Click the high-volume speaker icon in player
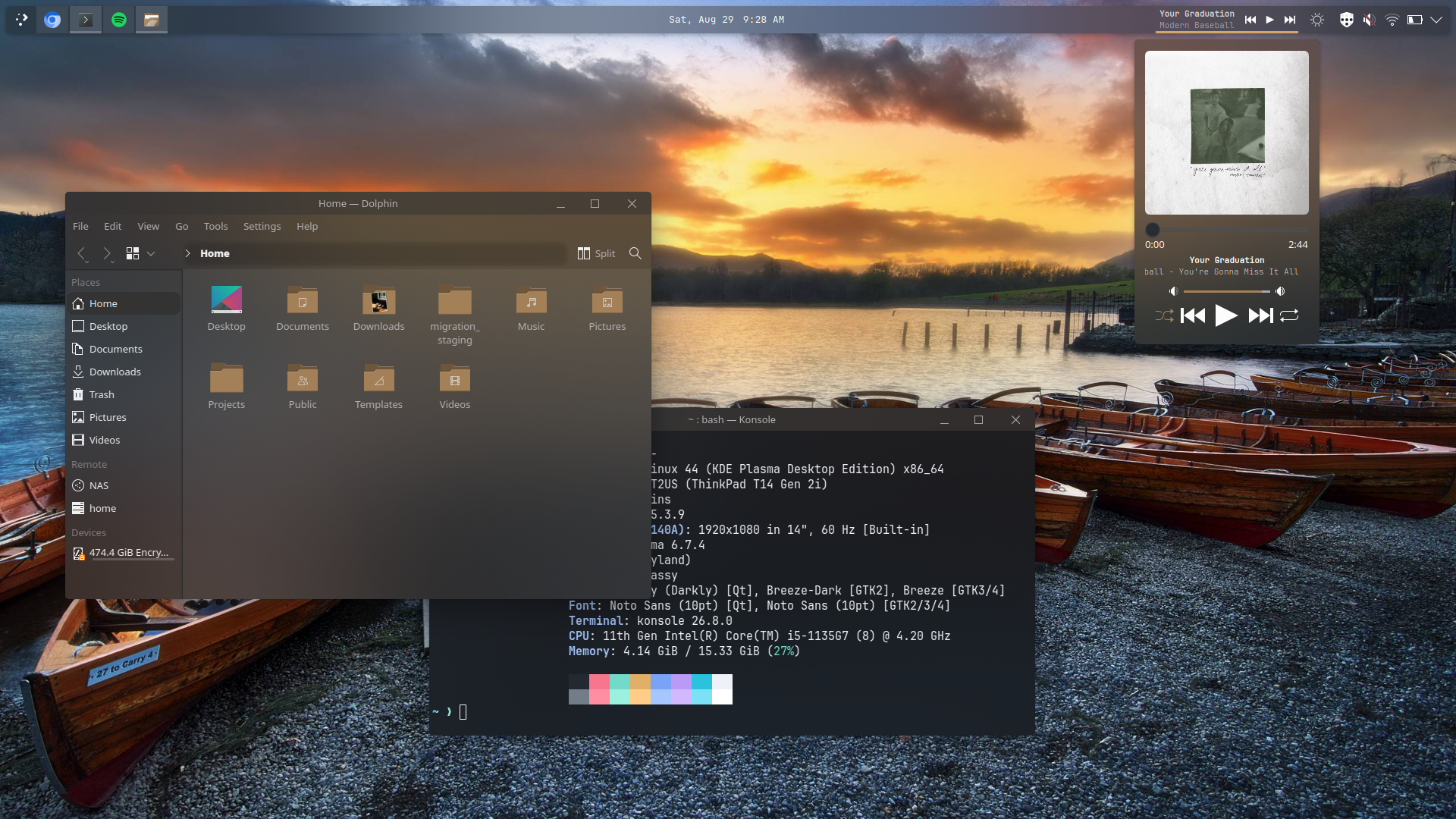 (1281, 291)
